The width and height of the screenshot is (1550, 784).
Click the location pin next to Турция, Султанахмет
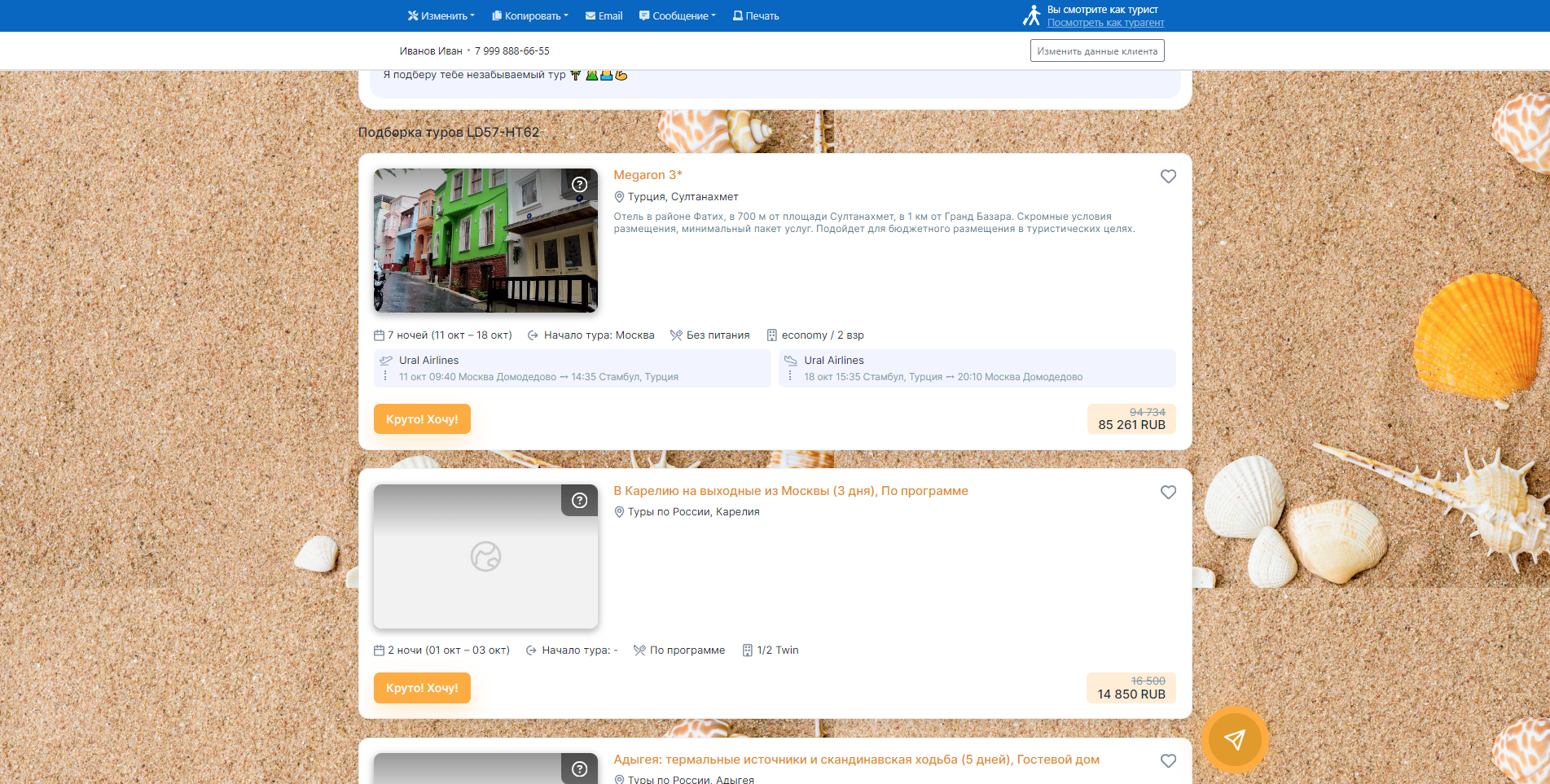(x=619, y=197)
